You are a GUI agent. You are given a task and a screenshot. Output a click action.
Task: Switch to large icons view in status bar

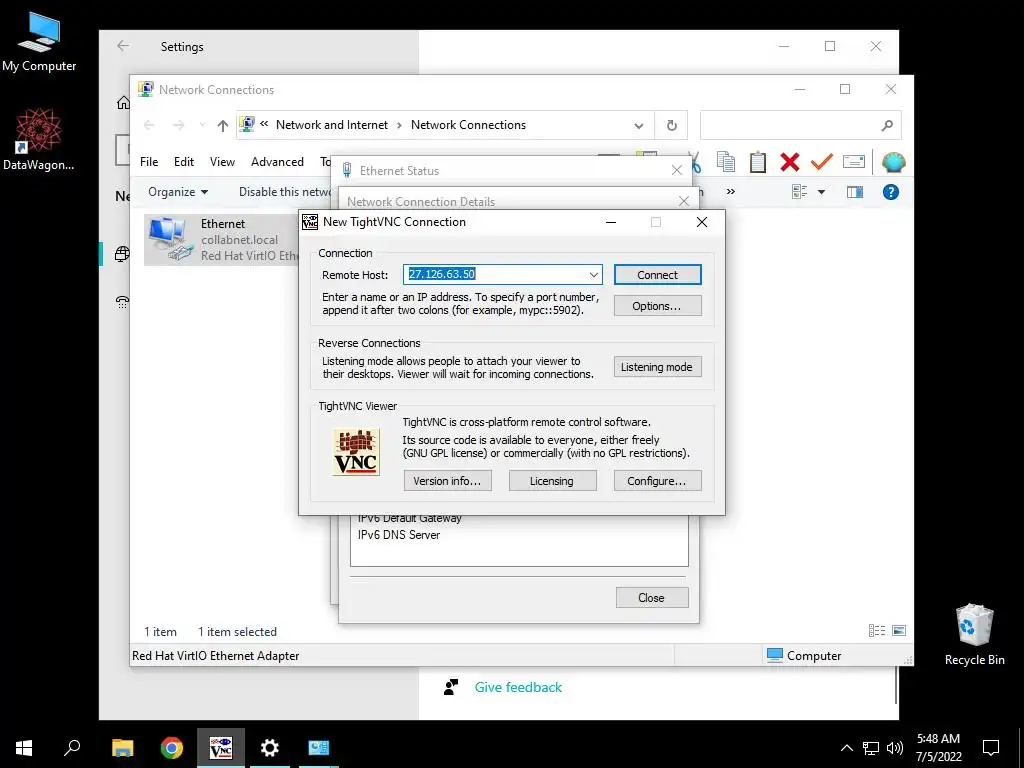[x=899, y=630]
